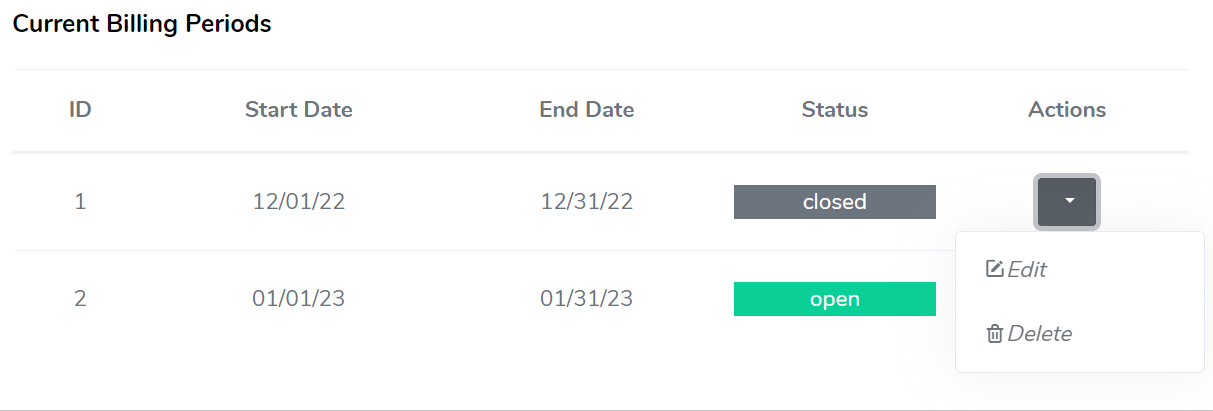The width and height of the screenshot is (1213, 411).
Task: Toggle the Actions dropdown for period 1
Action: tap(1067, 201)
